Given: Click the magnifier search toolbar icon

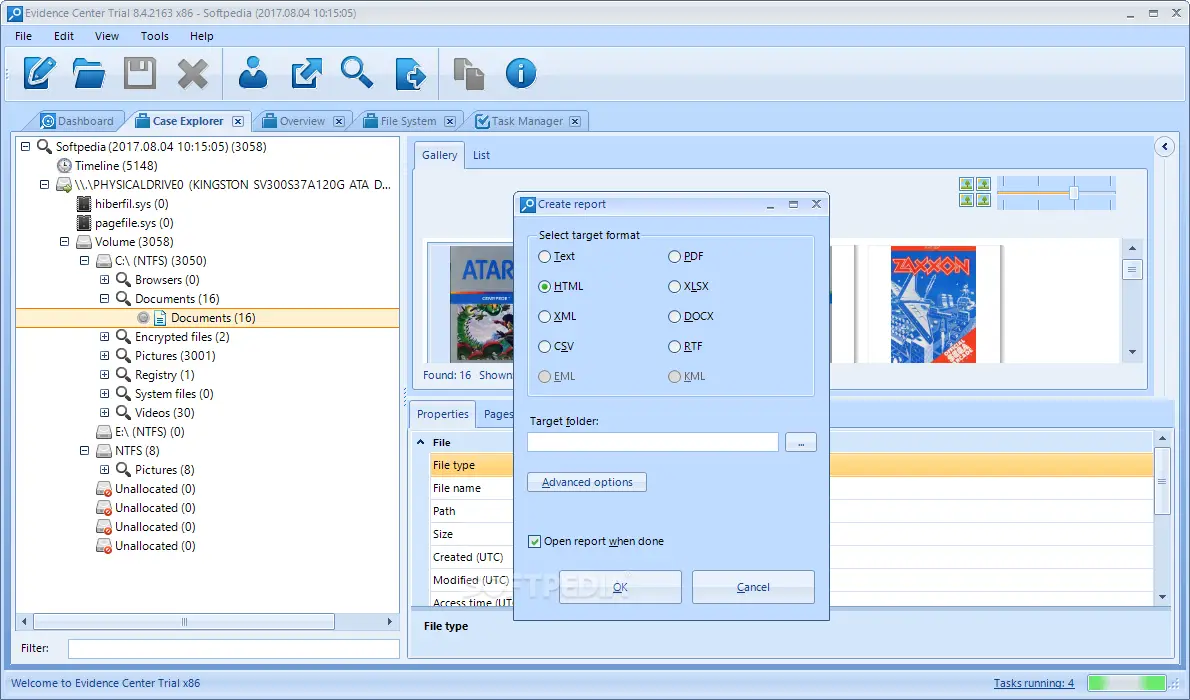Looking at the screenshot, I should click(357, 73).
